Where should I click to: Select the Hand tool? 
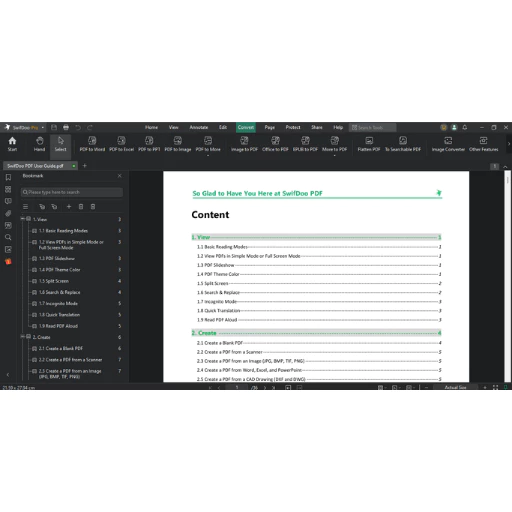tap(39, 144)
